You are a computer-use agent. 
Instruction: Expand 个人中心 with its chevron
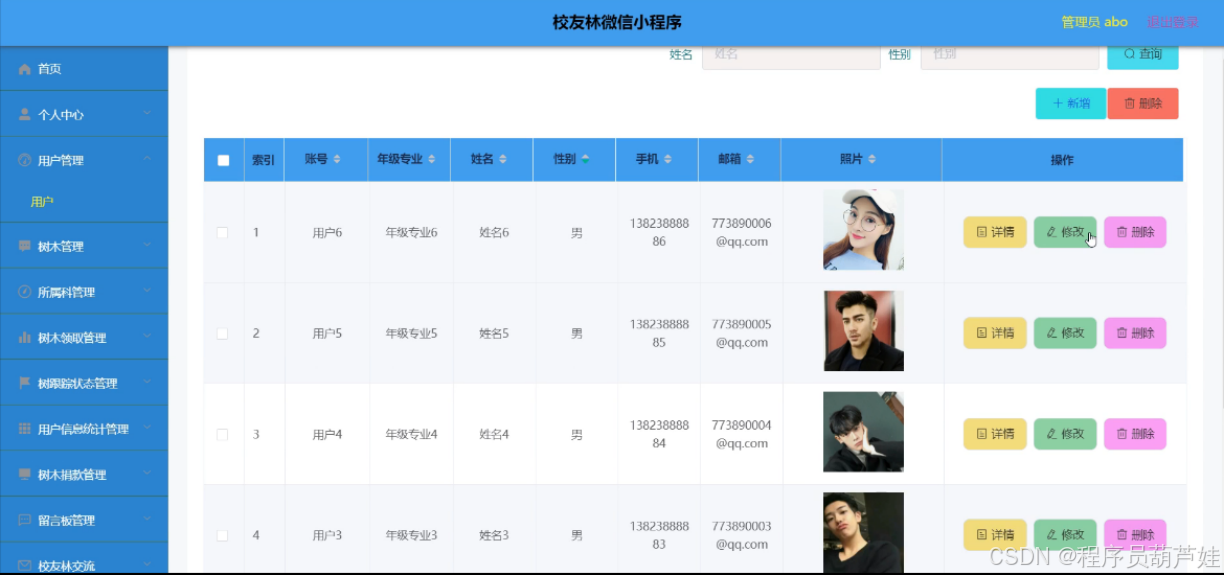pos(147,114)
